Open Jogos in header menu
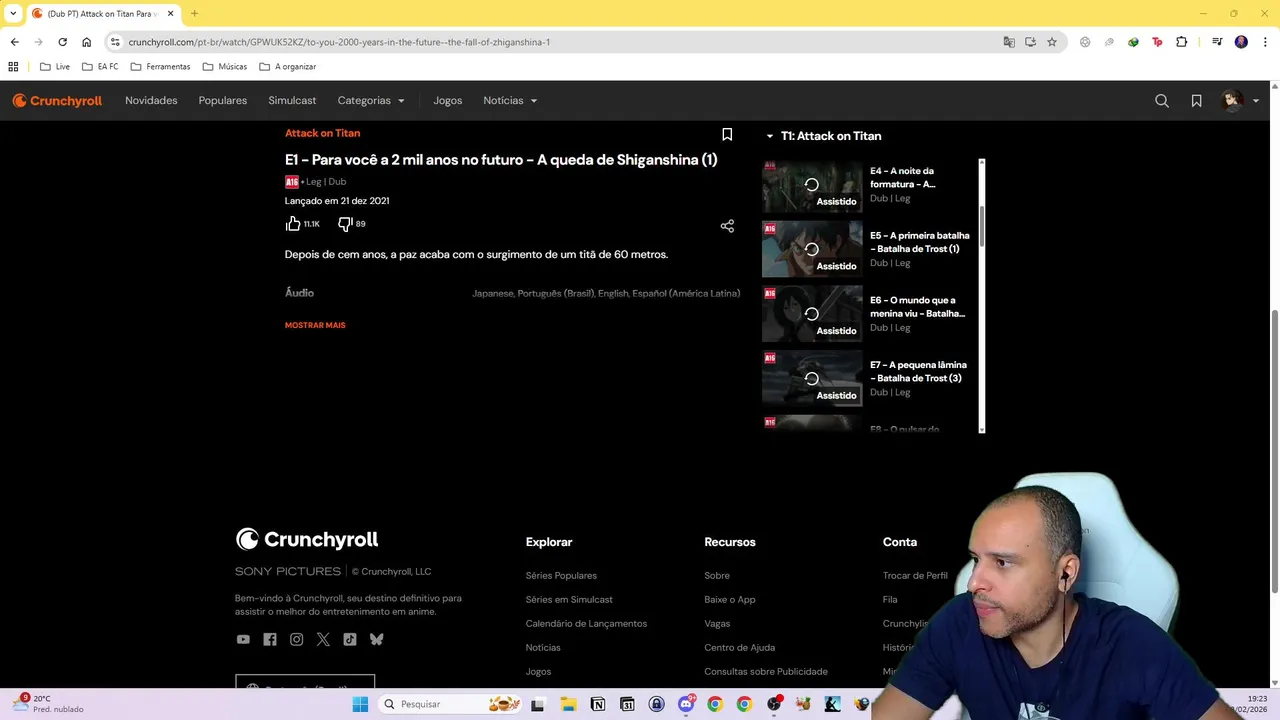This screenshot has height=720, width=1280. (x=448, y=101)
